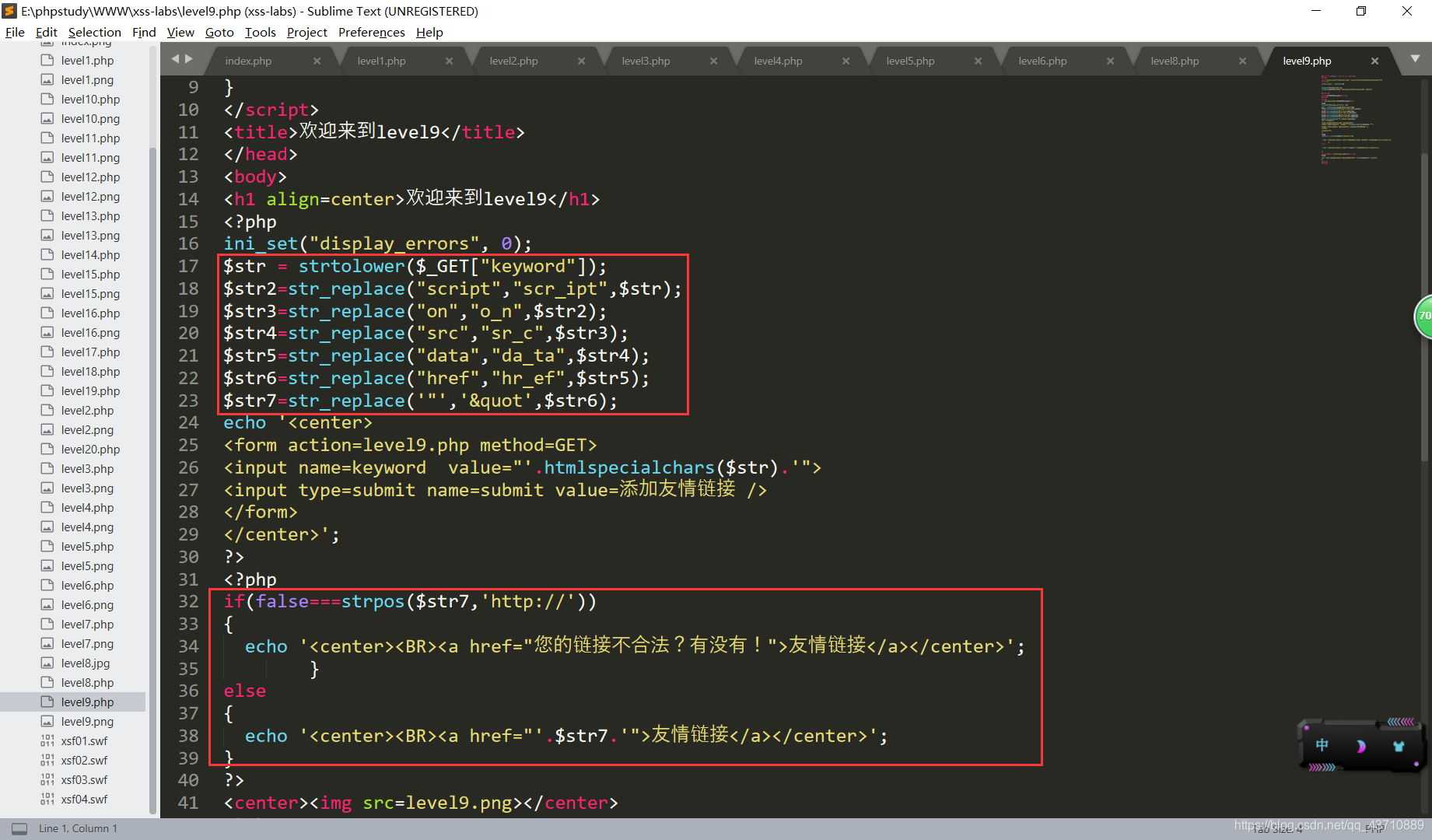Open the View menu
Viewport: 1432px width, 840px height.
click(x=180, y=32)
